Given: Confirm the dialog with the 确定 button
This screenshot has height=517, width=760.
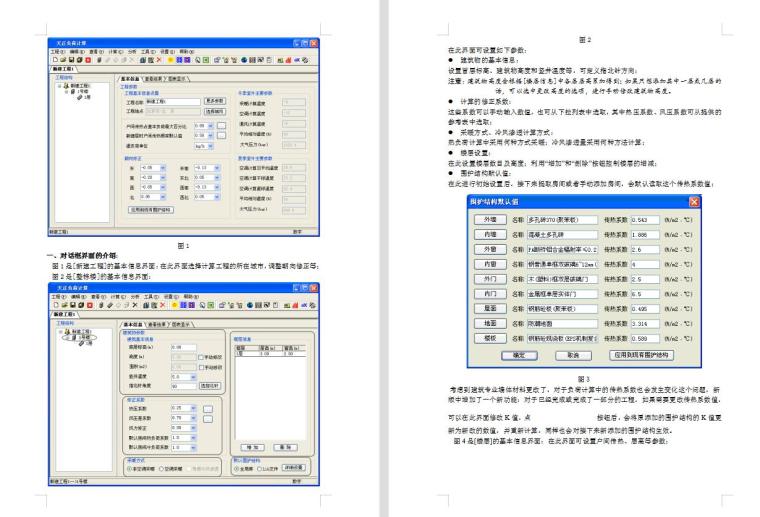Looking at the screenshot, I should (x=519, y=354).
